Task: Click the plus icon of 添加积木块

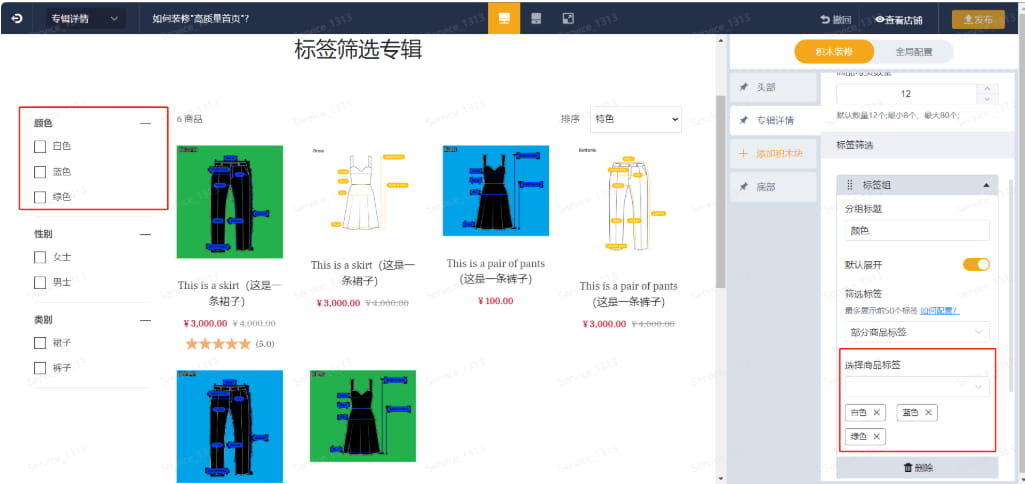Action: pos(743,154)
